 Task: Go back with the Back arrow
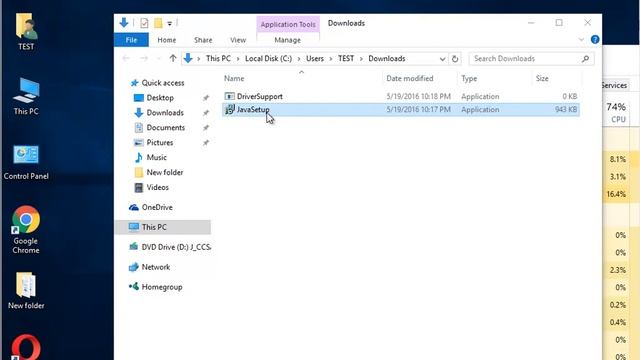126,58
